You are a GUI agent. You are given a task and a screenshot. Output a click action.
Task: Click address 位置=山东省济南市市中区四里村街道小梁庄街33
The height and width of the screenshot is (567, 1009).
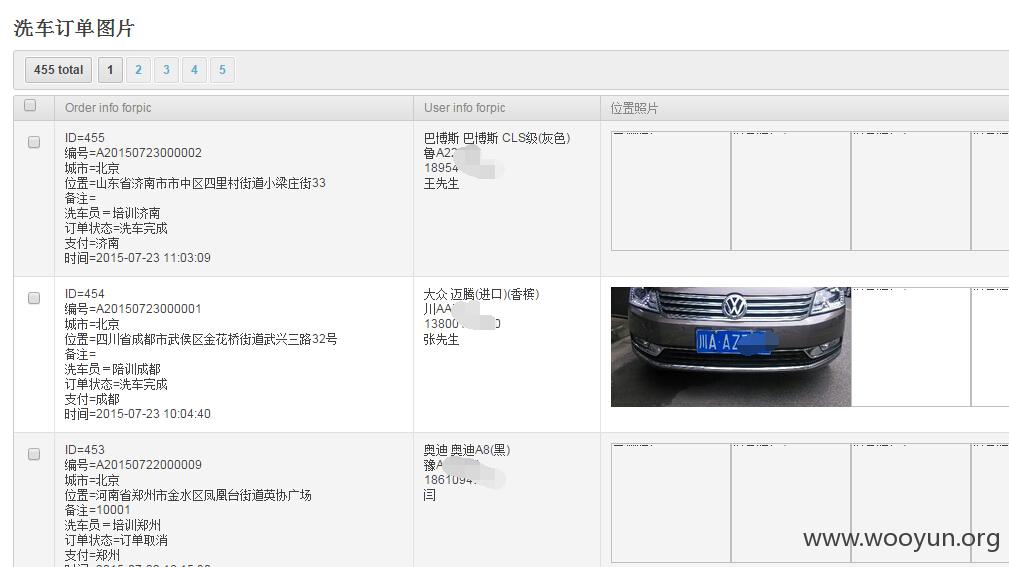pos(195,183)
